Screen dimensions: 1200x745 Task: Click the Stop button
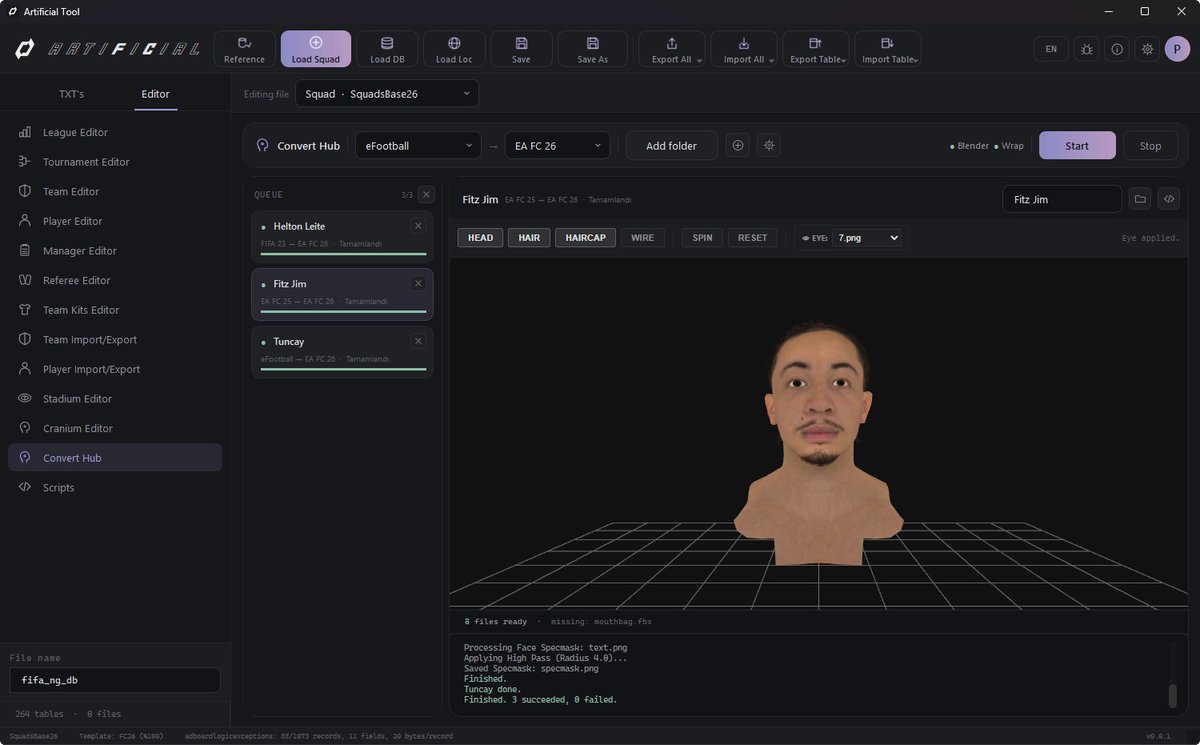click(1150, 146)
